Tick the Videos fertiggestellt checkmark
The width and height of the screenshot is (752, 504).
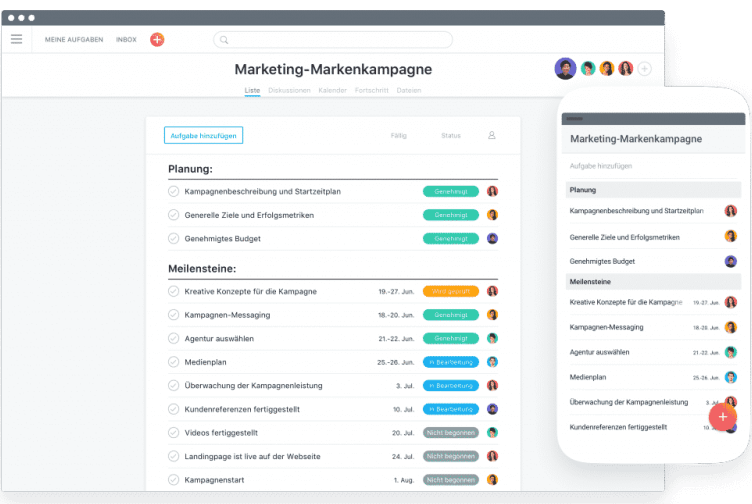tap(174, 433)
